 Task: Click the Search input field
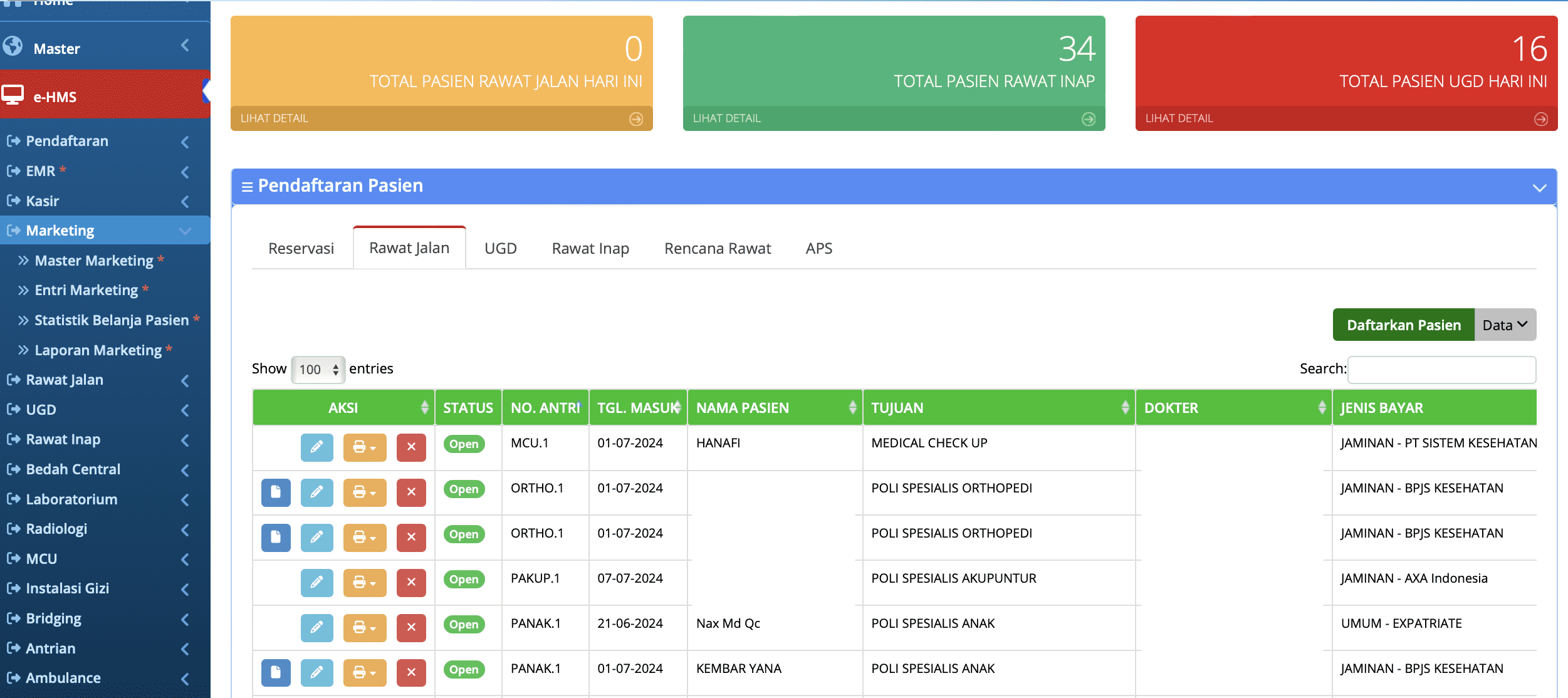[x=1441, y=369]
